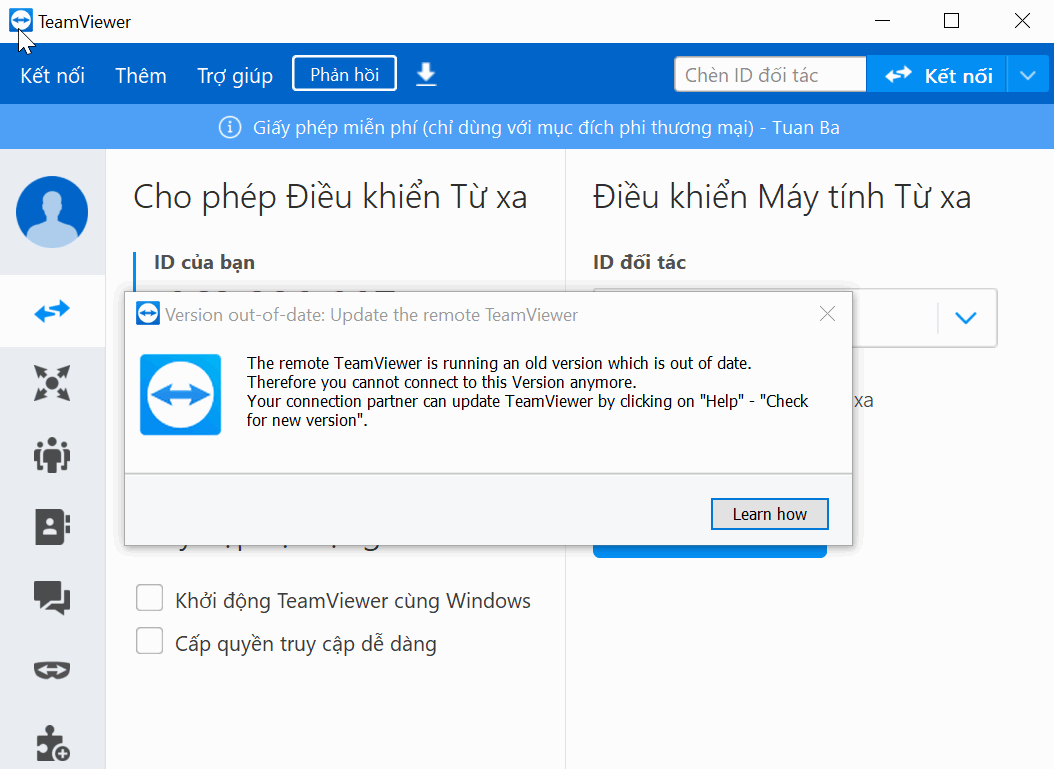This screenshot has width=1054, height=769.
Task: Click the ID của bạn label
Action: [204, 262]
